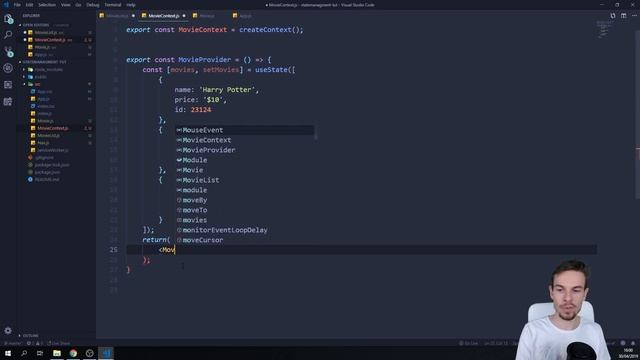
Task: Open Task View on the taskbar
Action: [40, 353]
